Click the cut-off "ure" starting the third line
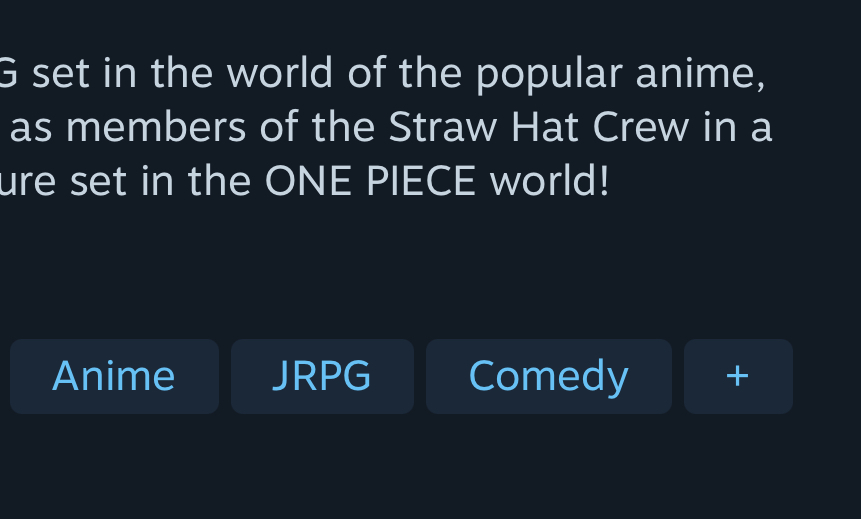The height and width of the screenshot is (519, 861). 27,184
